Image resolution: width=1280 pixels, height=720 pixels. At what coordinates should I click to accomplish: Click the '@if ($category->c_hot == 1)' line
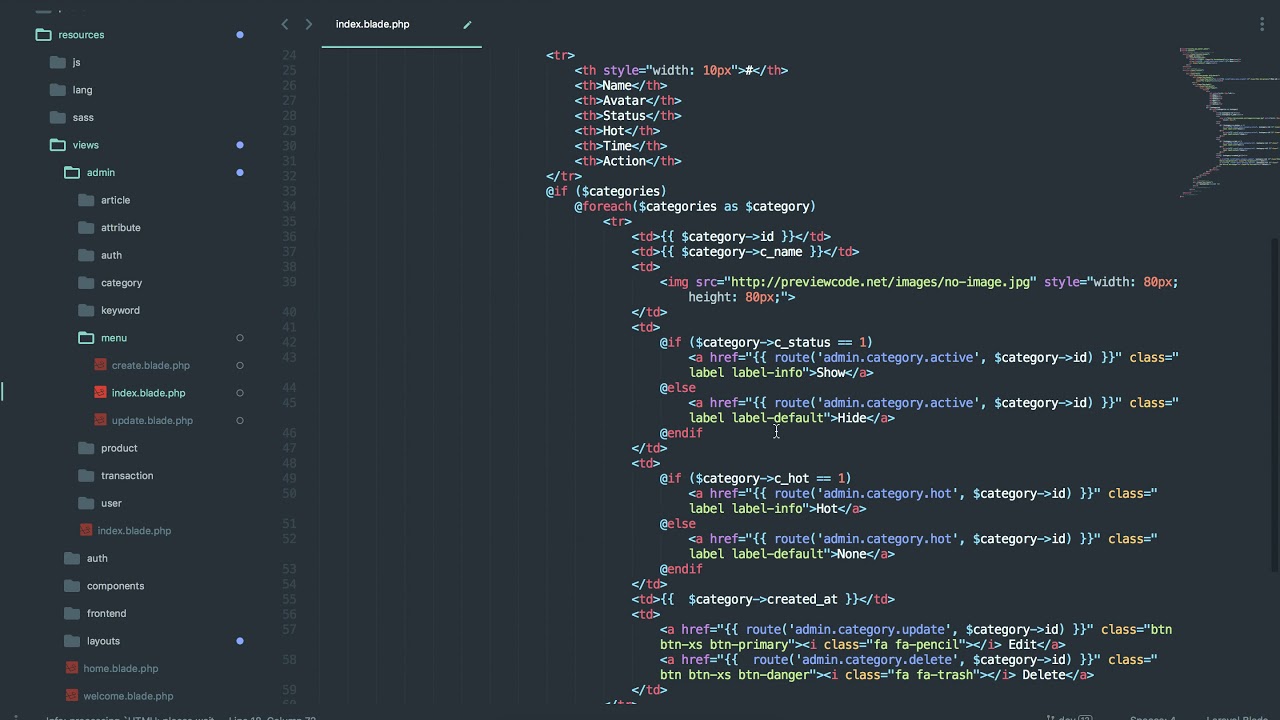pos(755,479)
